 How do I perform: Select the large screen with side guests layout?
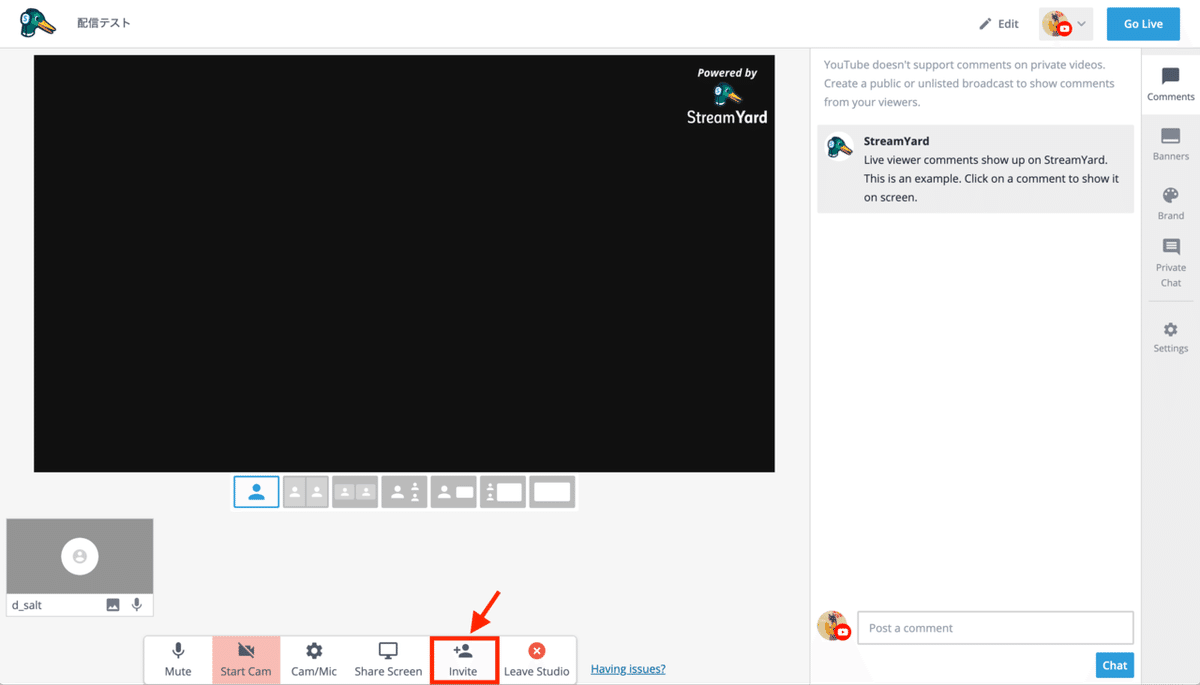pyautogui.click(x=503, y=492)
